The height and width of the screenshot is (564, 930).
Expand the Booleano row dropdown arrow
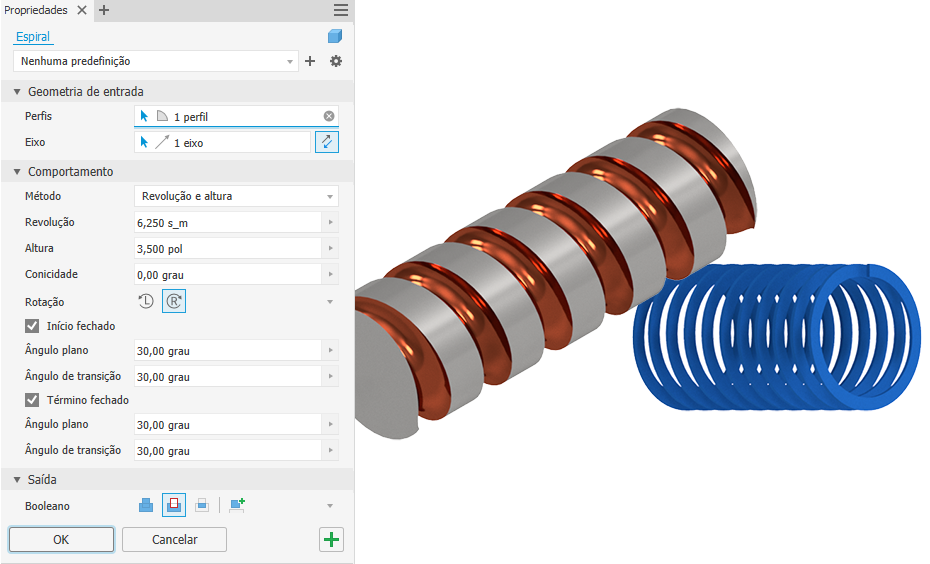coord(330,506)
